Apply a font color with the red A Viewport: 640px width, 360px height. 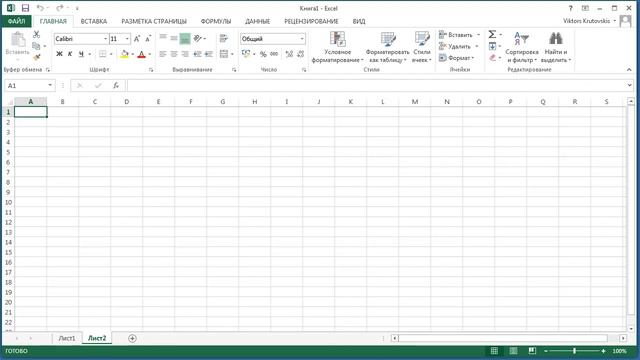click(x=142, y=54)
